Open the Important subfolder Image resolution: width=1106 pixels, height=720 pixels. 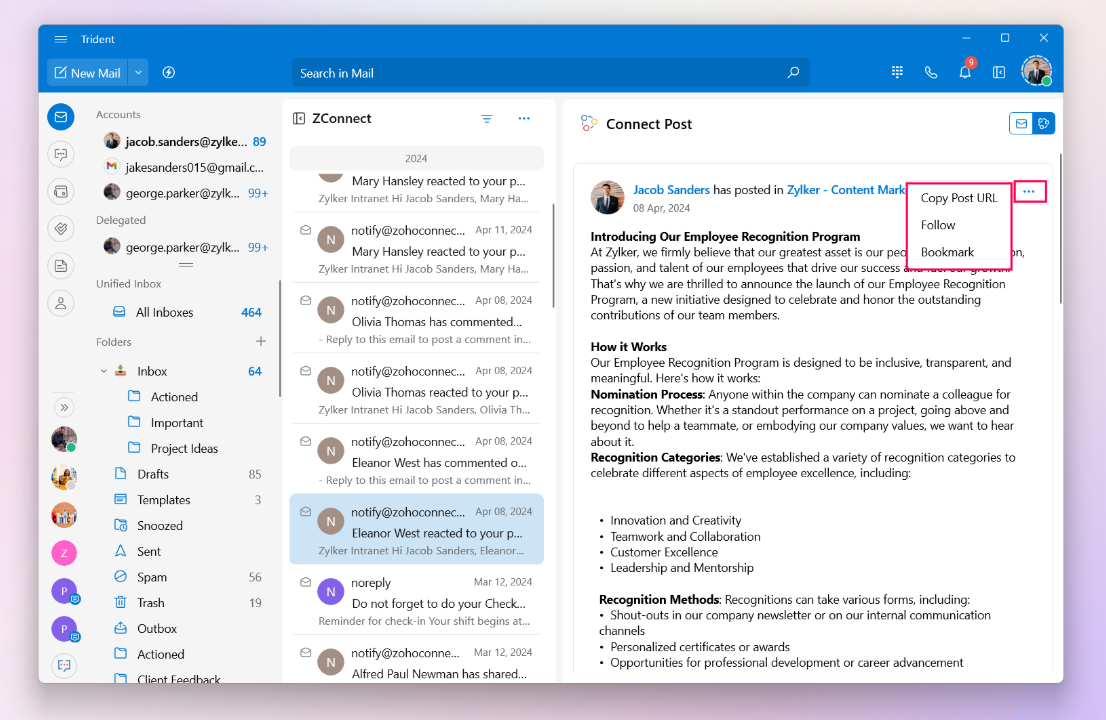(176, 422)
